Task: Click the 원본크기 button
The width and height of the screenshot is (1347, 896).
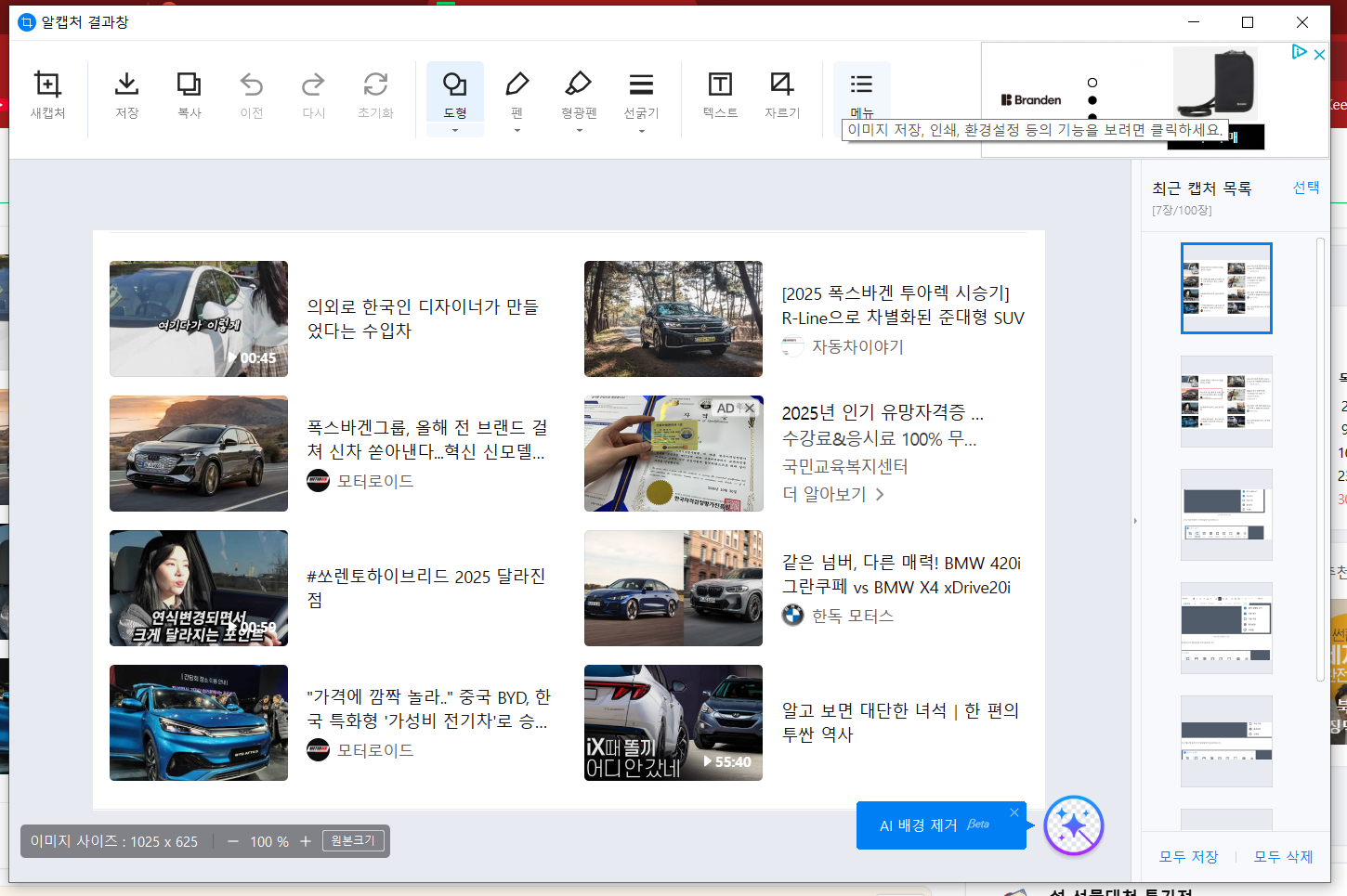Action: (353, 840)
